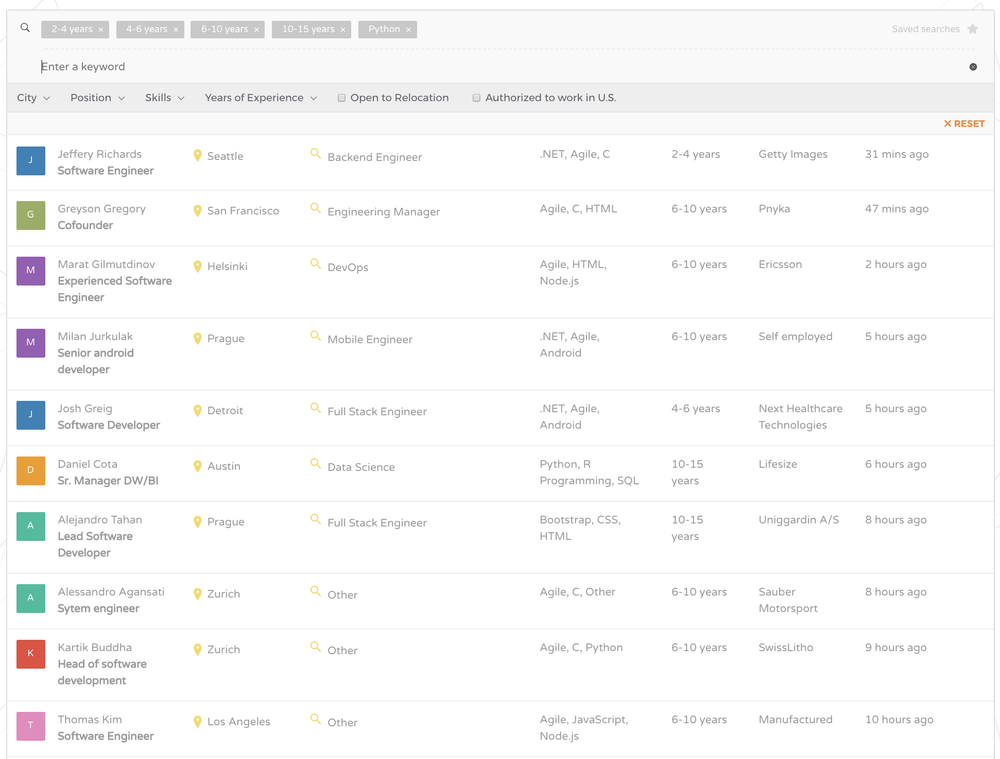This screenshot has height=759, width=1000.
Task: Click the RESET button
Action: pos(963,123)
